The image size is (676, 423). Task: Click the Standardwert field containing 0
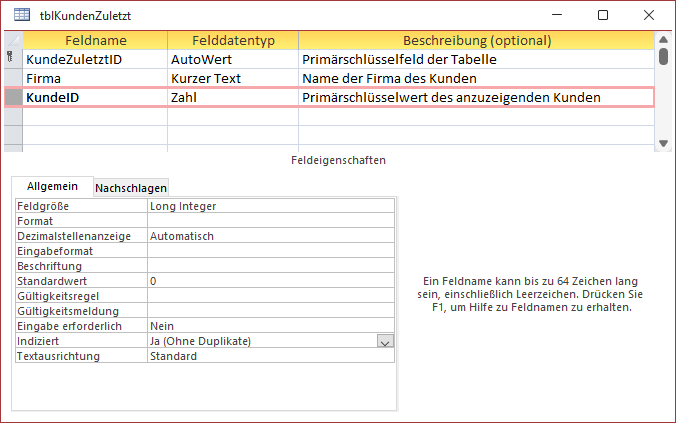271,281
